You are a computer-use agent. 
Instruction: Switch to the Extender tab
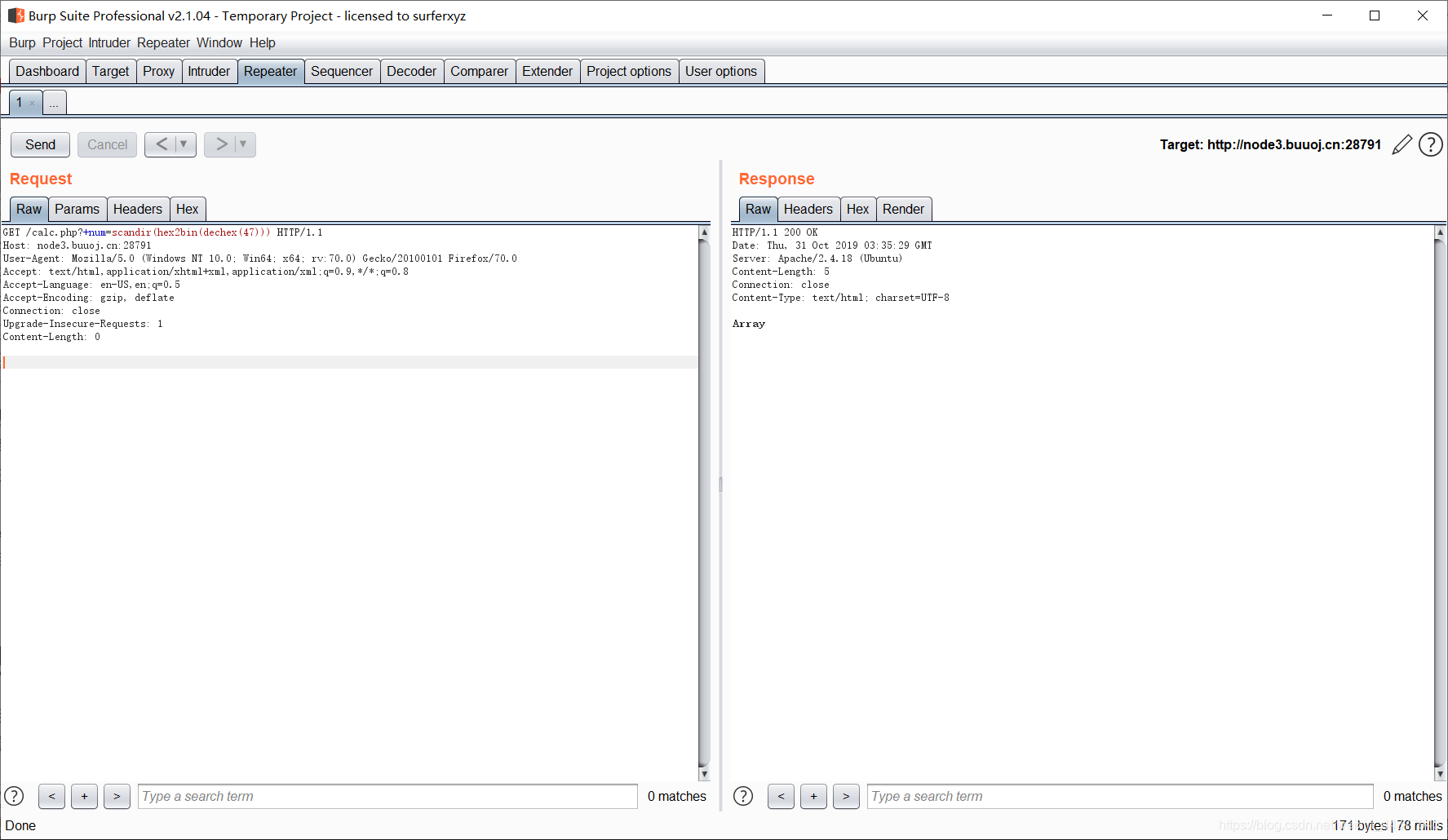pos(547,71)
